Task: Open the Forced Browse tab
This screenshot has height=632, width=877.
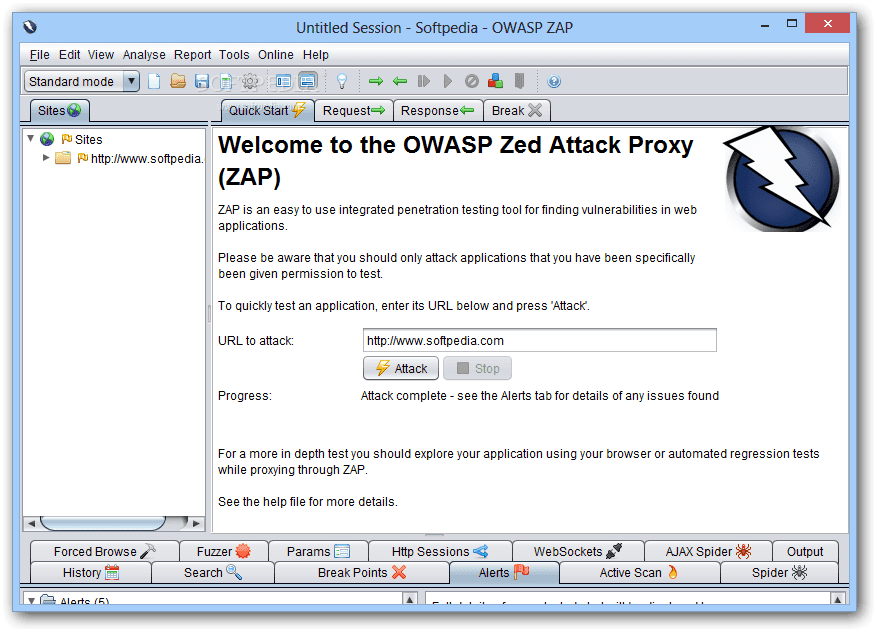Action: (105, 551)
